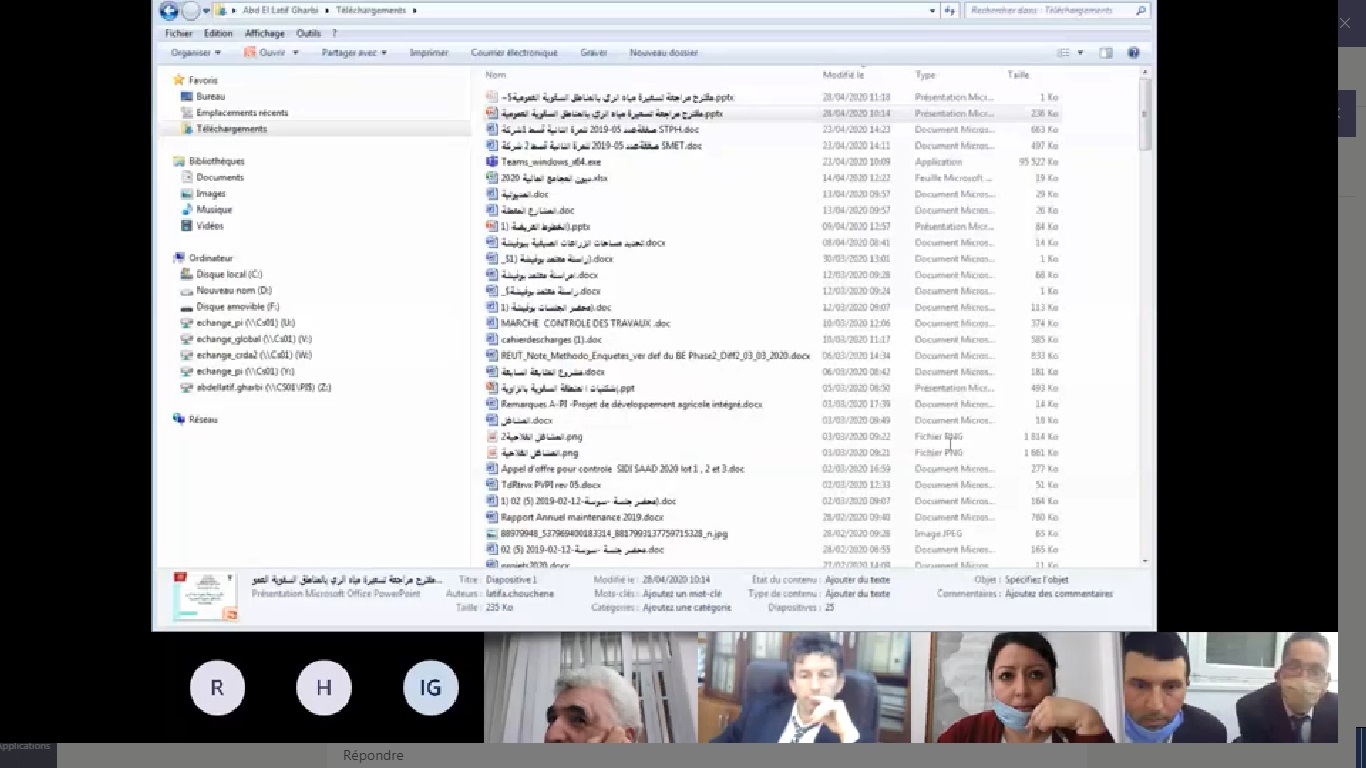Click the Explorer forward arrow button

(x=190, y=11)
